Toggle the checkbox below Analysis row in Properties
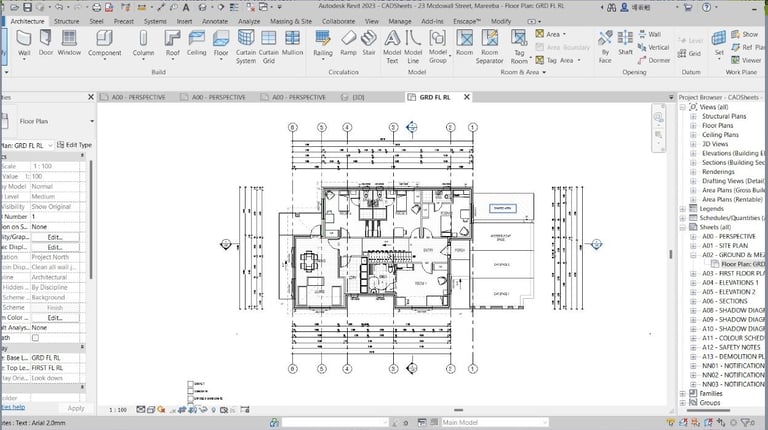The height and width of the screenshot is (430, 768). point(35,338)
